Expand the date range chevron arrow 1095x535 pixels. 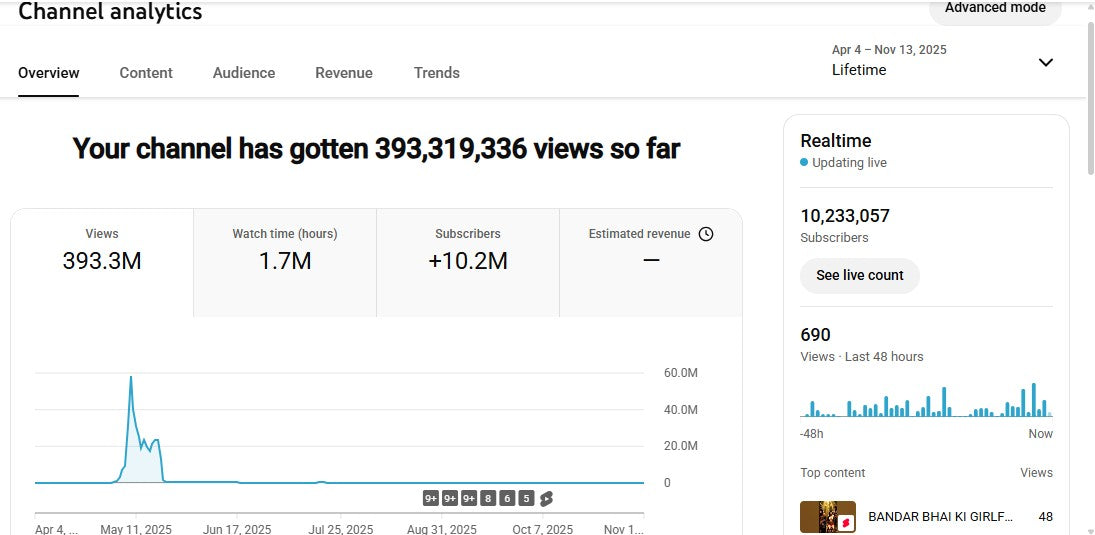(1045, 62)
